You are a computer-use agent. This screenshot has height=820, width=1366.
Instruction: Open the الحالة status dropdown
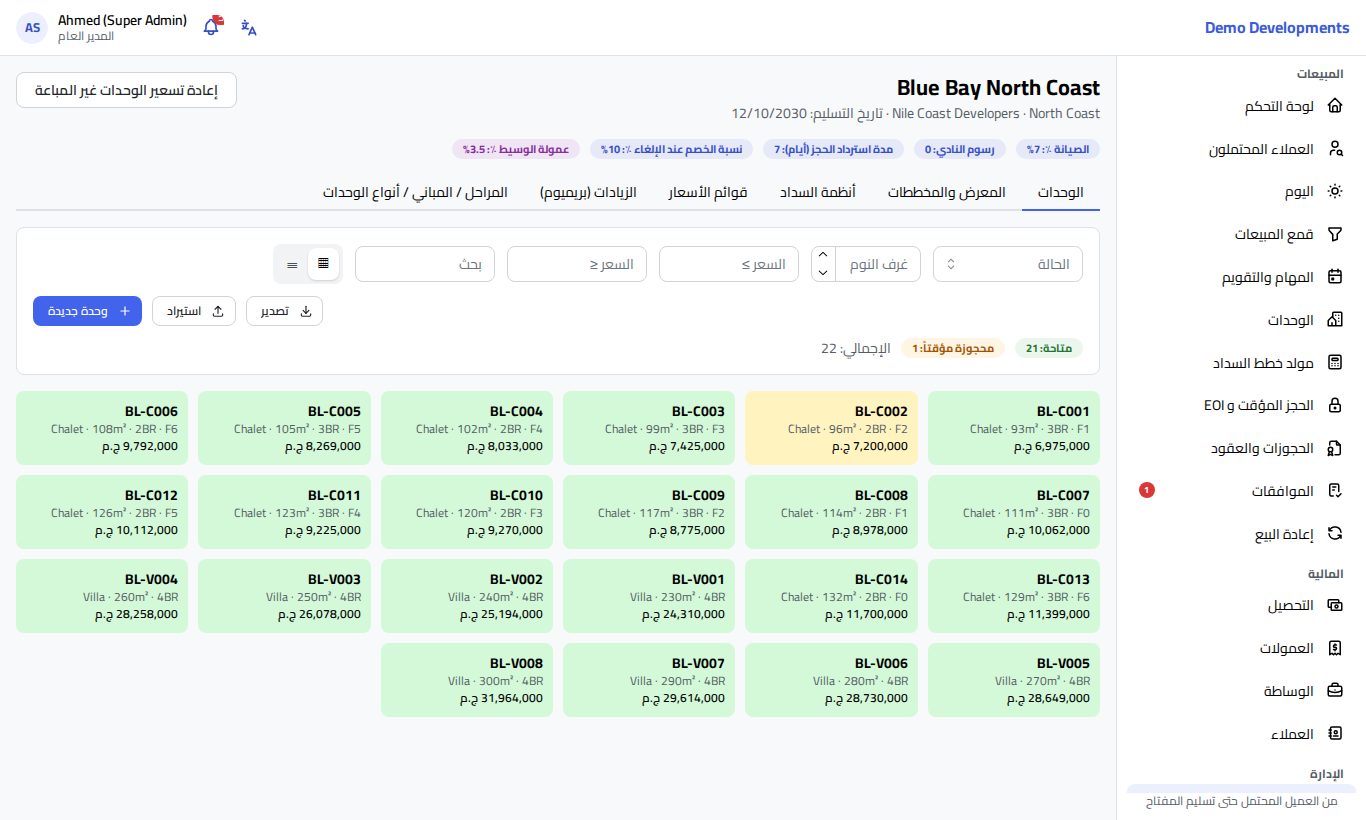point(1008,264)
